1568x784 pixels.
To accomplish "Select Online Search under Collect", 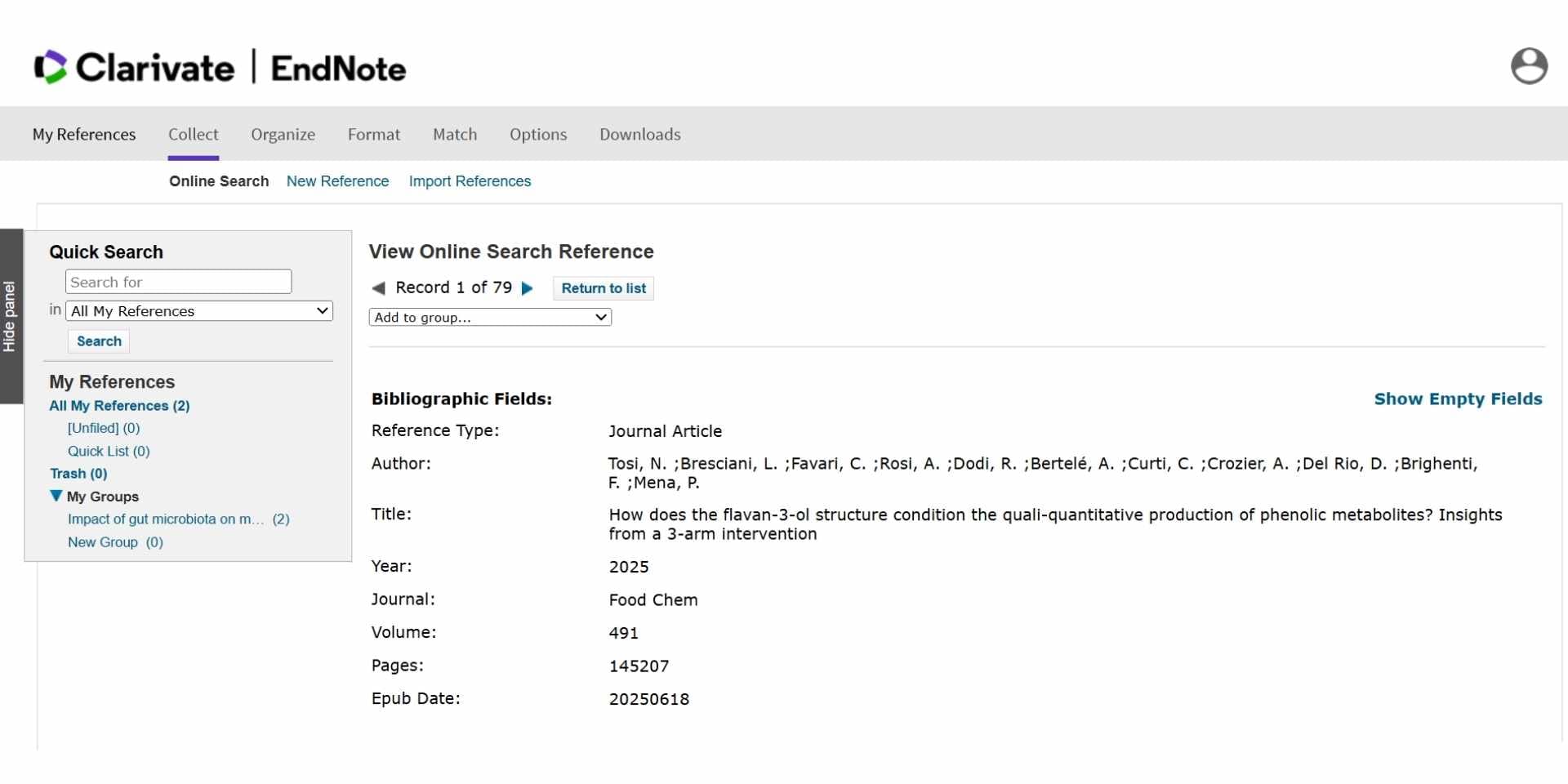I will tap(218, 181).
